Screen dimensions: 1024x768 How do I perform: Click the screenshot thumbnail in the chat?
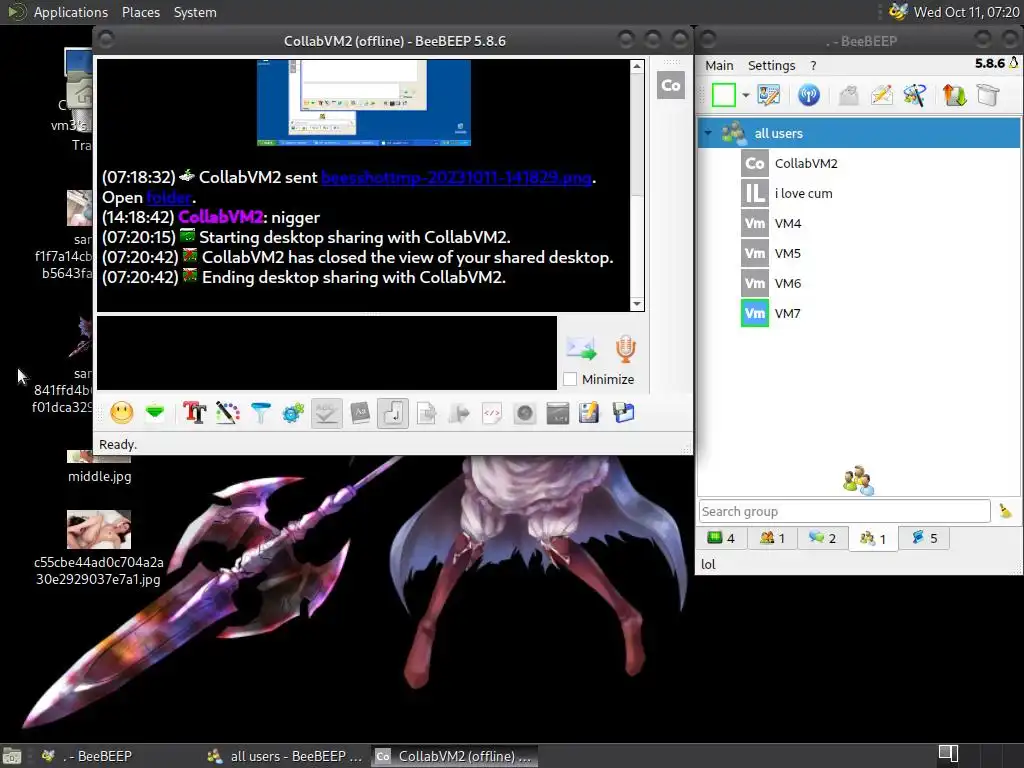pyautogui.click(x=364, y=103)
